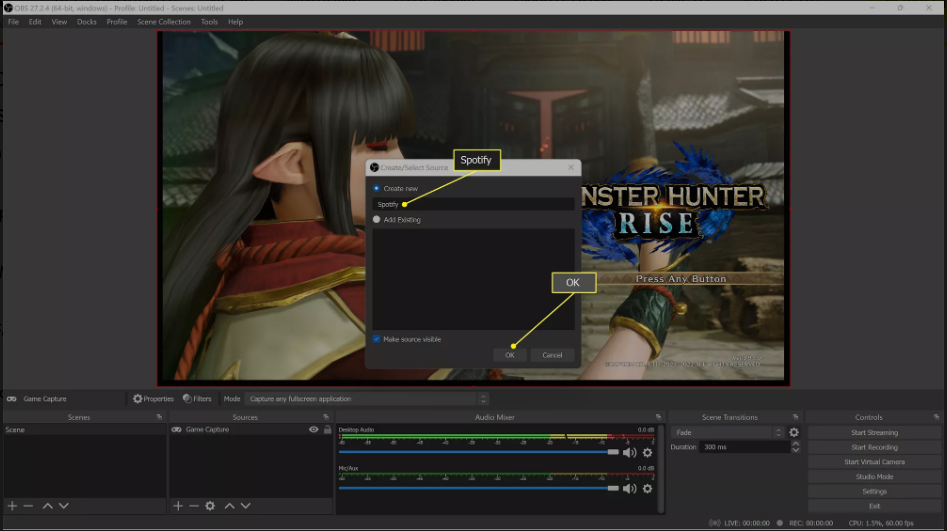Add a new scene with plus icon
Image resolution: width=947 pixels, height=531 pixels.
[x=12, y=506]
